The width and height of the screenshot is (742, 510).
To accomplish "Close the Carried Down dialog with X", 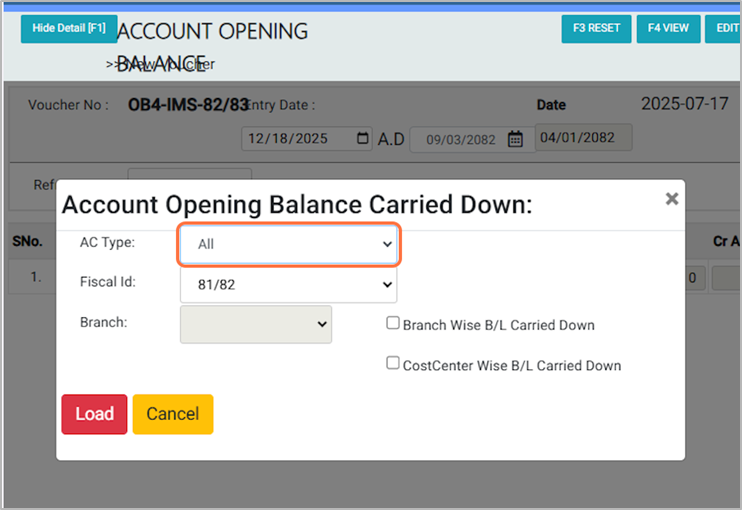I will click(672, 199).
